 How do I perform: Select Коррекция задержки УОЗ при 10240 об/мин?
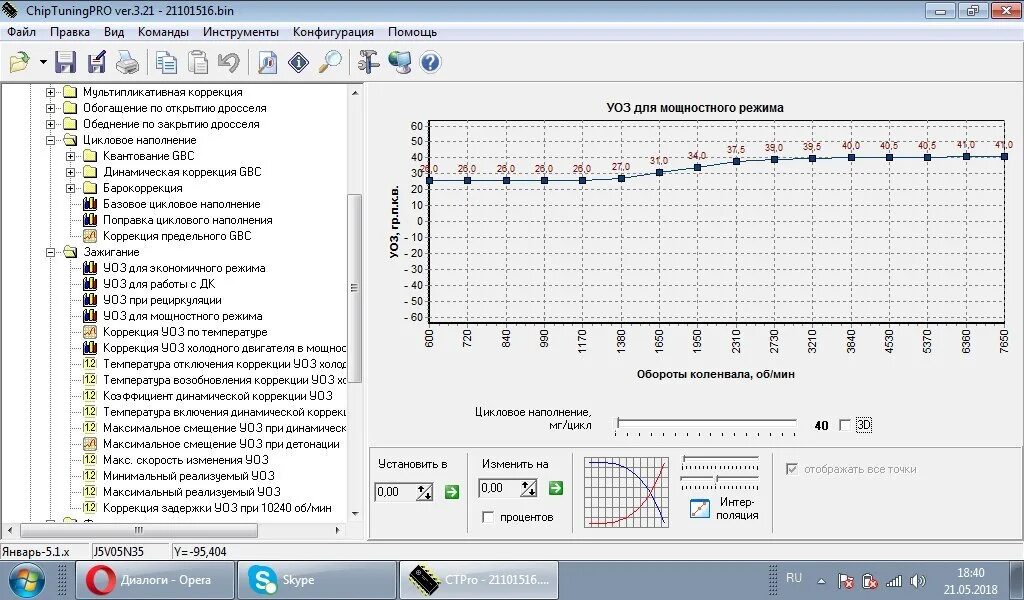click(217, 508)
